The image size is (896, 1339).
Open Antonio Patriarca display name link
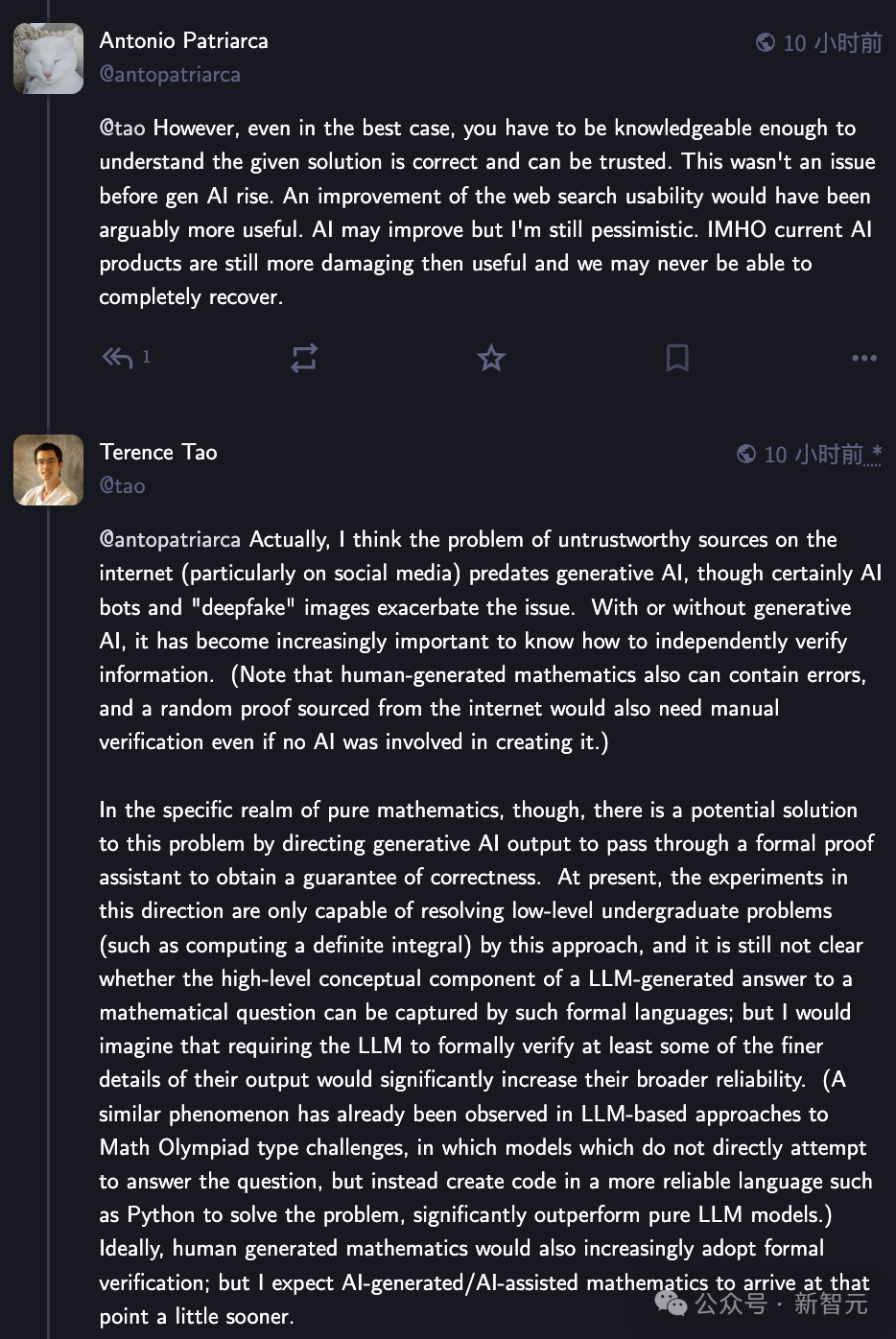pyautogui.click(x=184, y=40)
